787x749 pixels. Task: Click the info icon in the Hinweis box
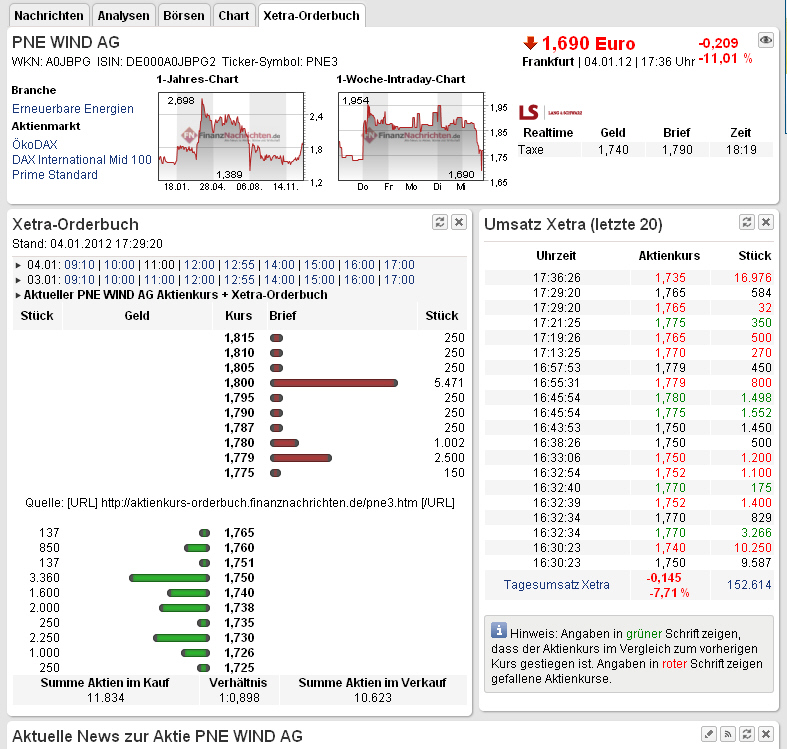point(499,630)
